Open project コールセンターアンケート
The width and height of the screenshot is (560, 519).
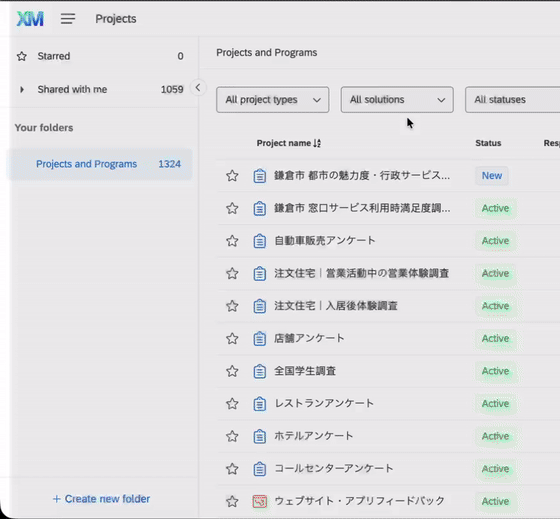334,469
